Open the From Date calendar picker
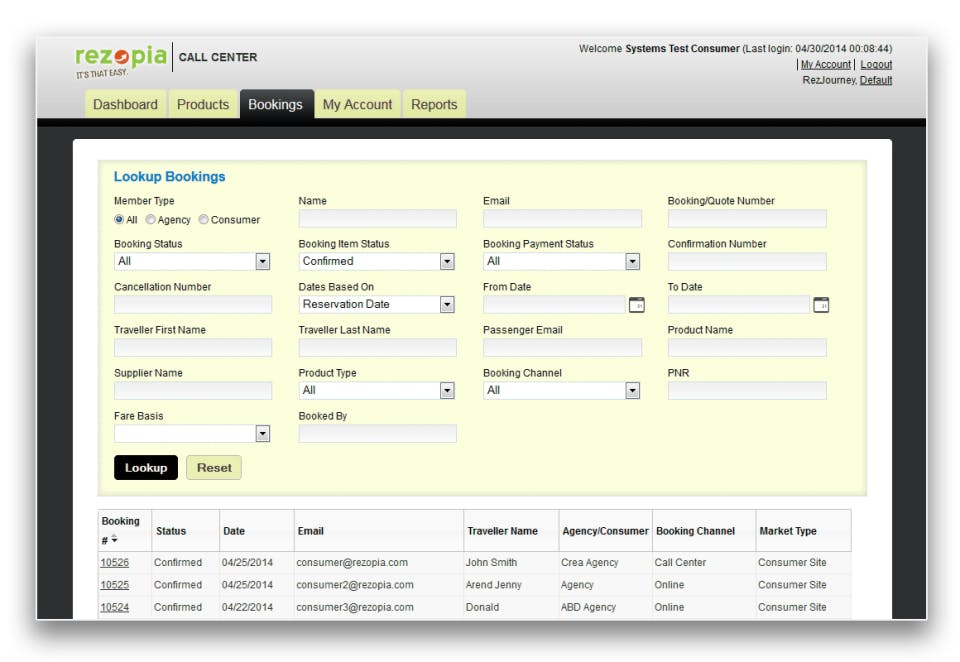 pyautogui.click(x=636, y=304)
